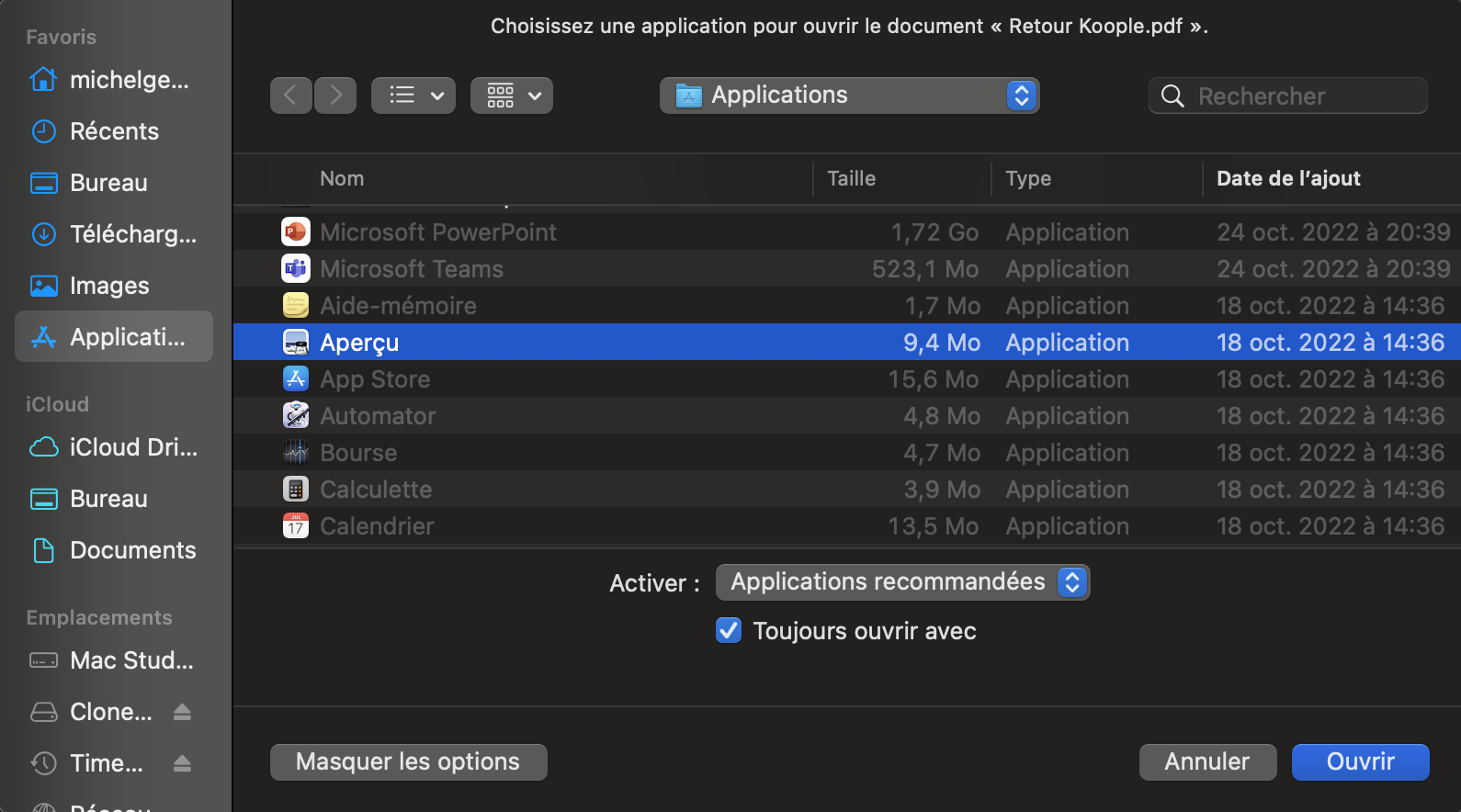Click the App Store icon in list

click(295, 378)
